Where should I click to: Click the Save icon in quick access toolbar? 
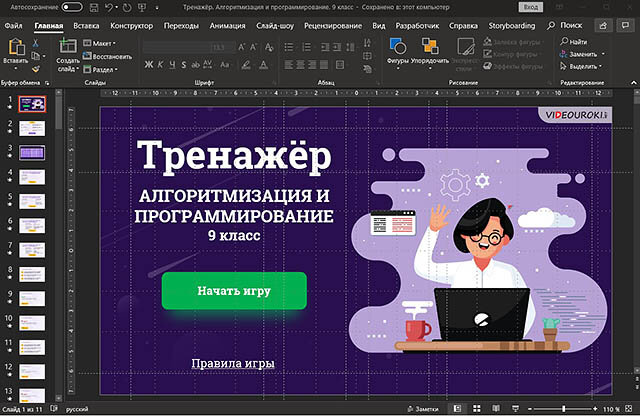[94, 7]
